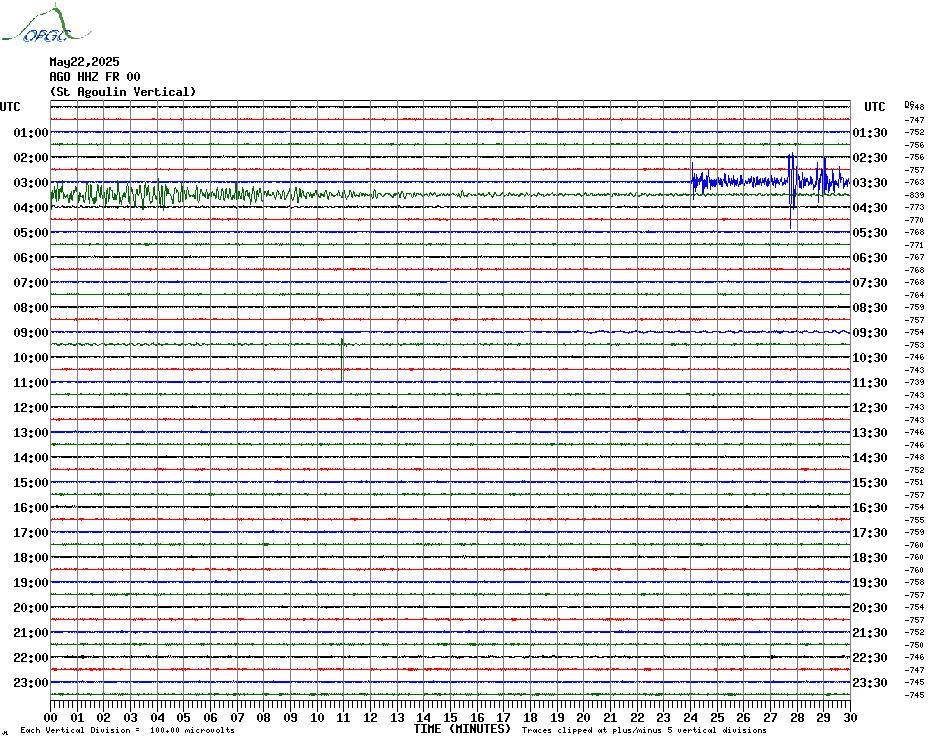The image size is (930, 744).
Task: Click the 14:30 time label
Action: [x=870, y=457]
